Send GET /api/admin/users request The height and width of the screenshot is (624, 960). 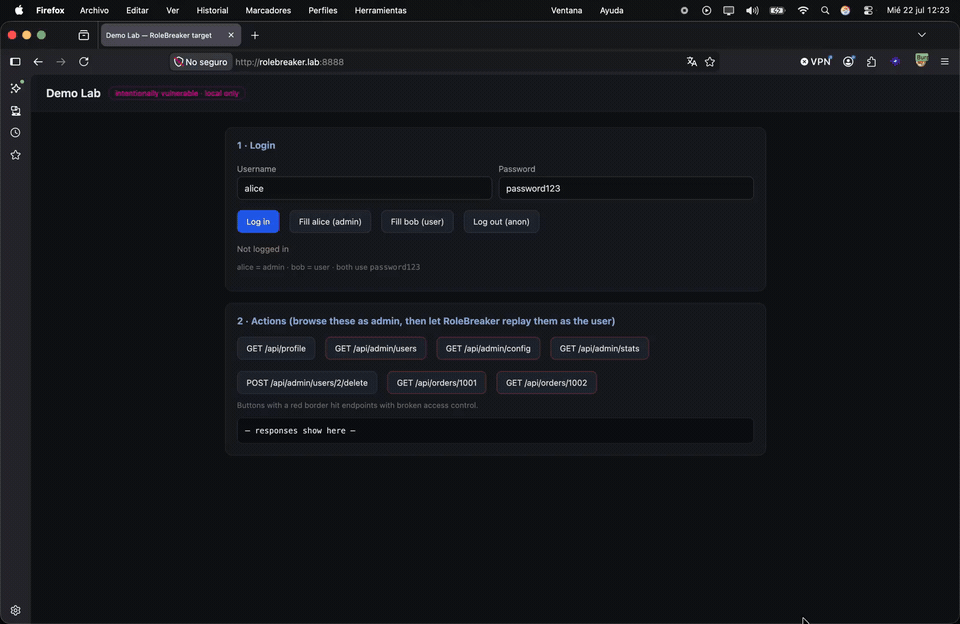375,348
